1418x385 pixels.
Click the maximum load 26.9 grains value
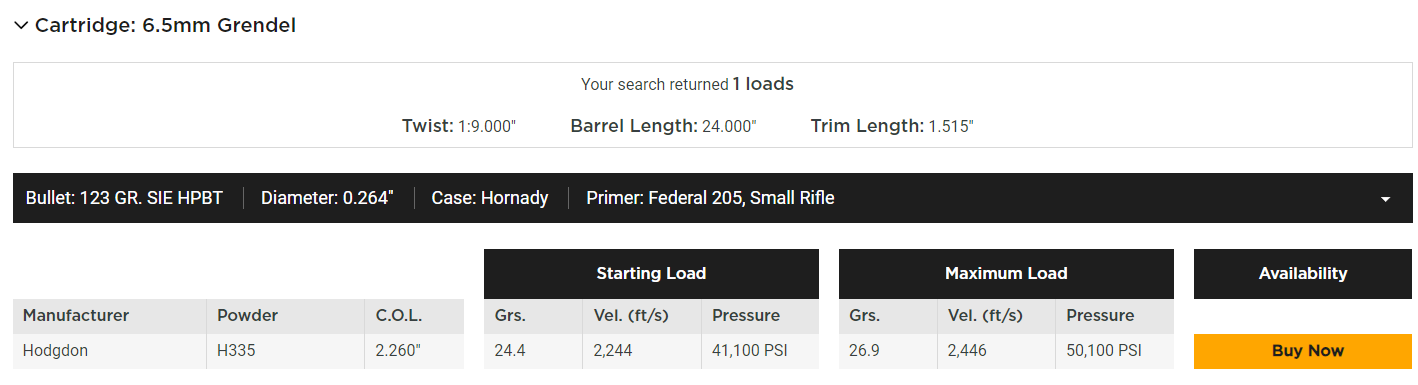[x=864, y=351]
